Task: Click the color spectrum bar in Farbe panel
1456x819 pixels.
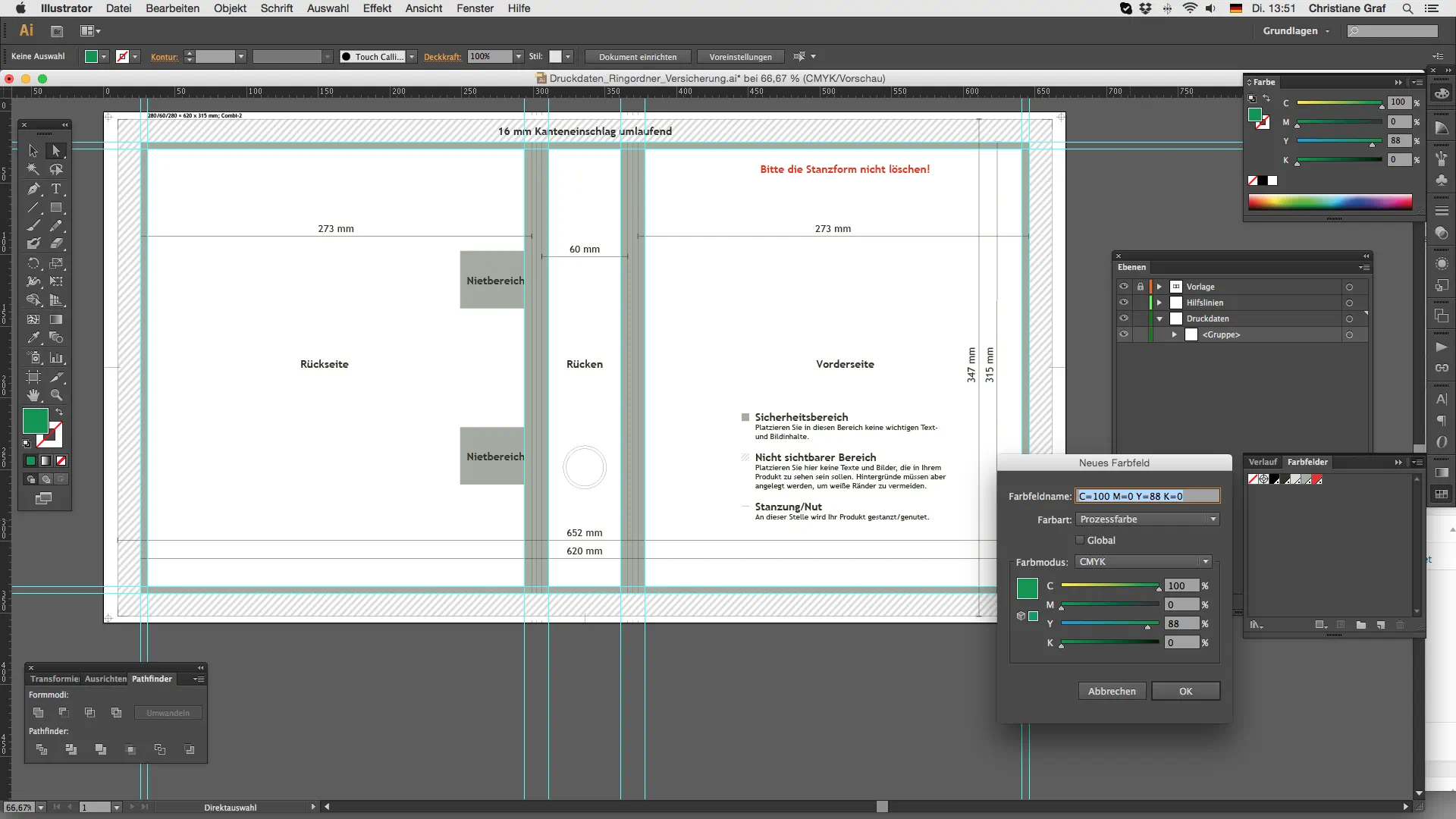Action: 1330,202
